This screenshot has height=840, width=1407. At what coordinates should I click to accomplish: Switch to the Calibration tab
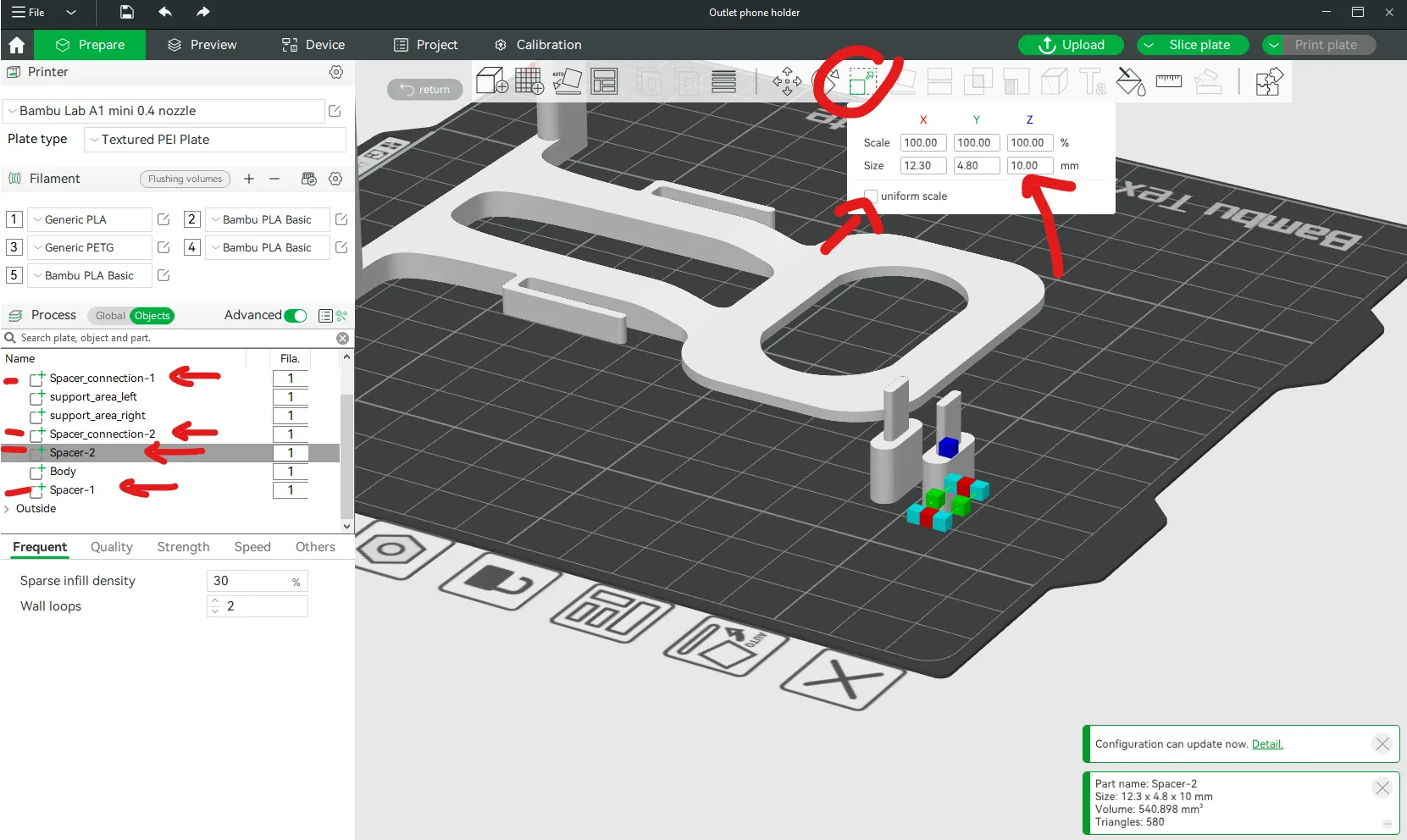tap(538, 45)
